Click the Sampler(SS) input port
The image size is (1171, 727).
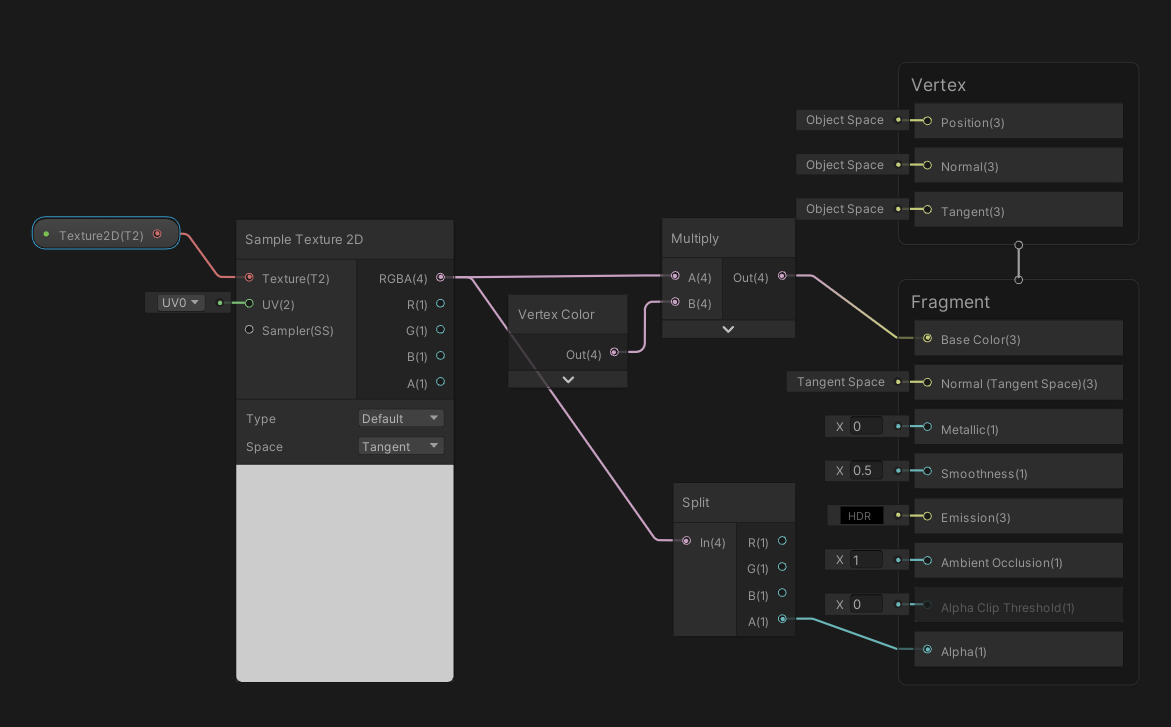[x=249, y=330]
